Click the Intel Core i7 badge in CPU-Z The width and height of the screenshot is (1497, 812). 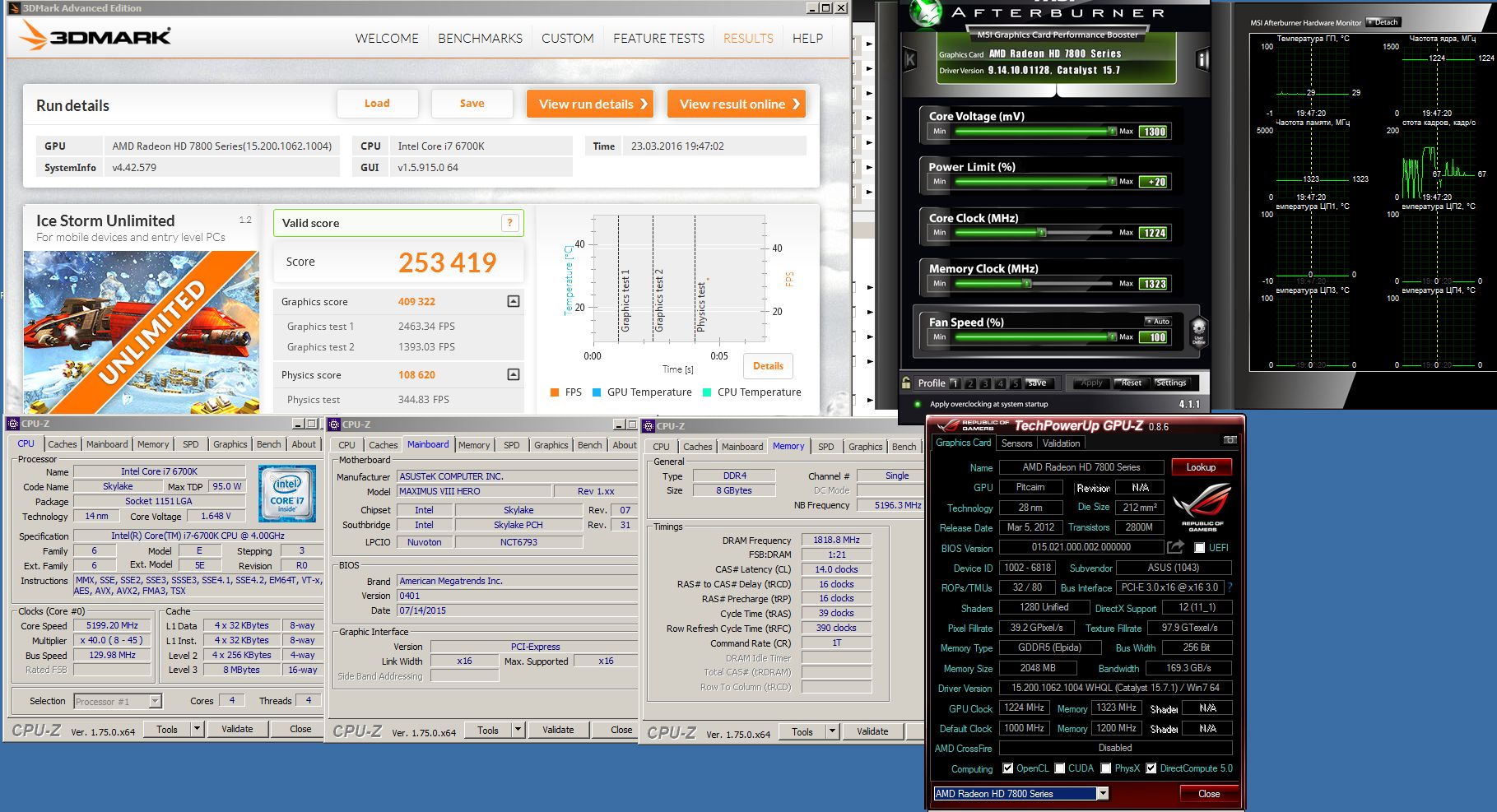tap(286, 494)
